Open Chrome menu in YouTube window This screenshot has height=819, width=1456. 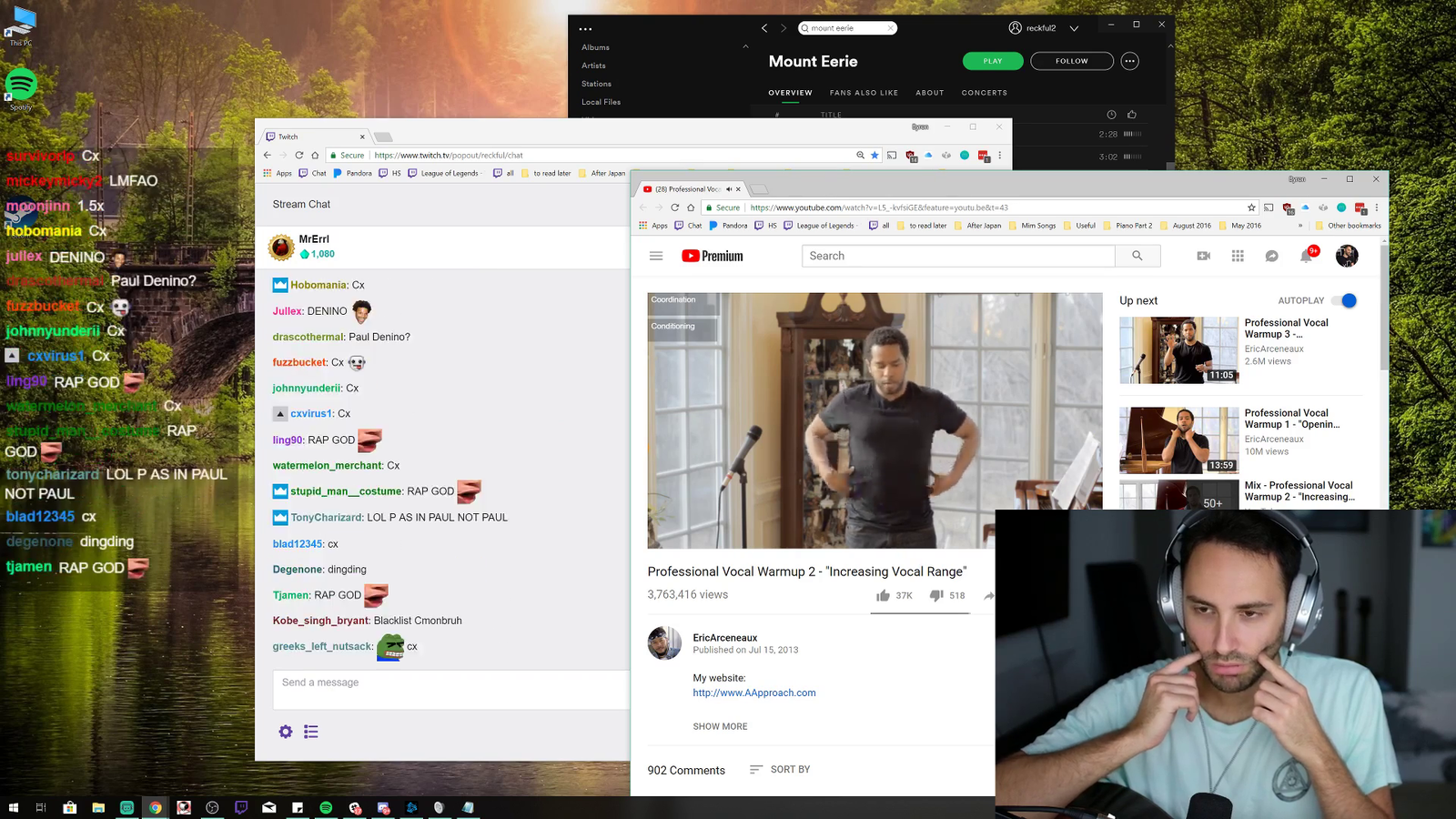[1377, 207]
